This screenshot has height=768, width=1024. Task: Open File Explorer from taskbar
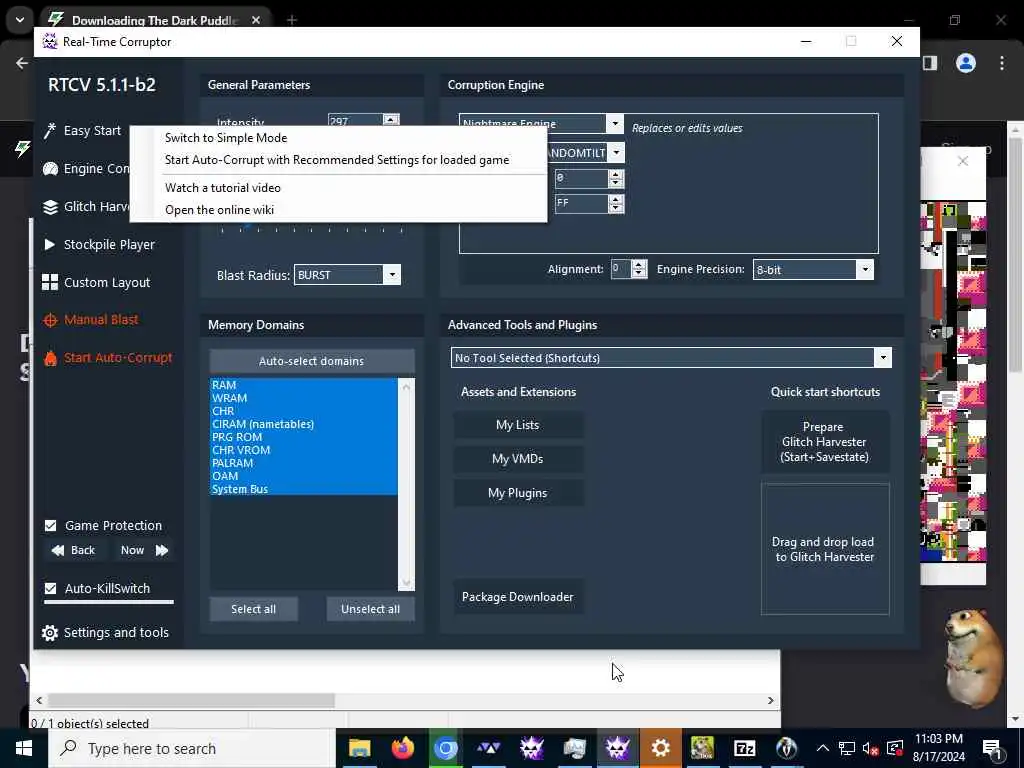pos(359,748)
